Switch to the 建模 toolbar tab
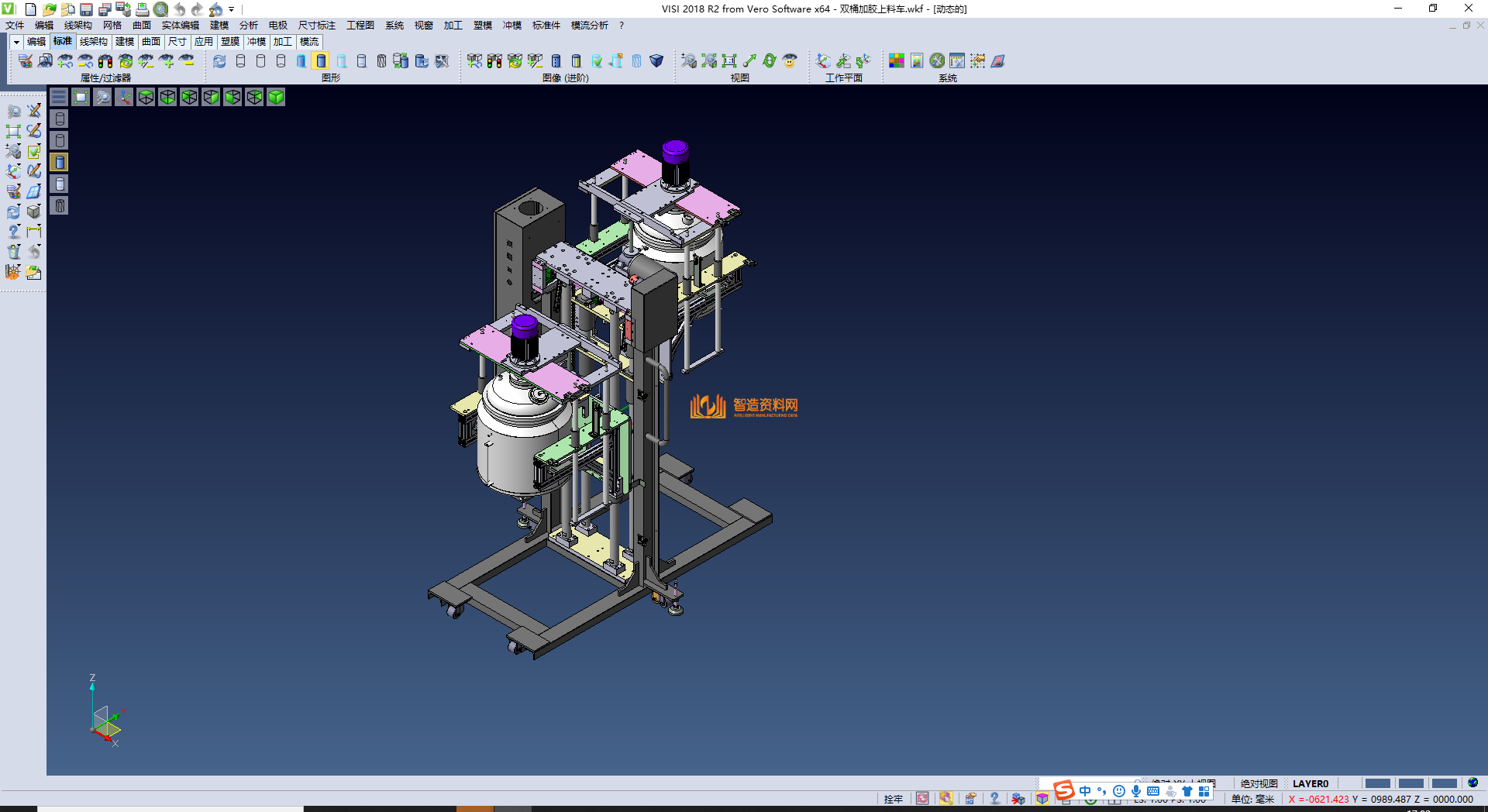The image size is (1488, 812). pyautogui.click(x=124, y=42)
